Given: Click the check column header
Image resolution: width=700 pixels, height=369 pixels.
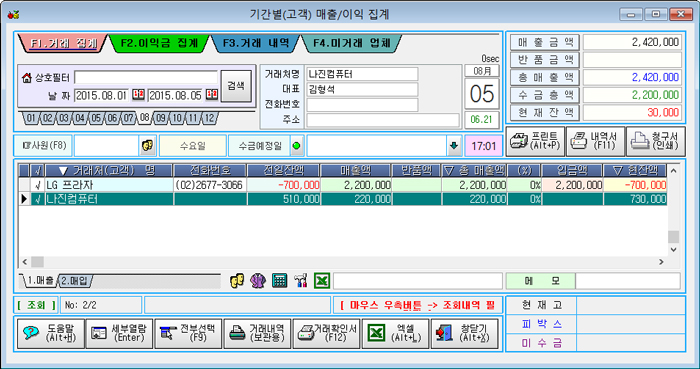Looking at the screenshot, I should click(38, 170).
